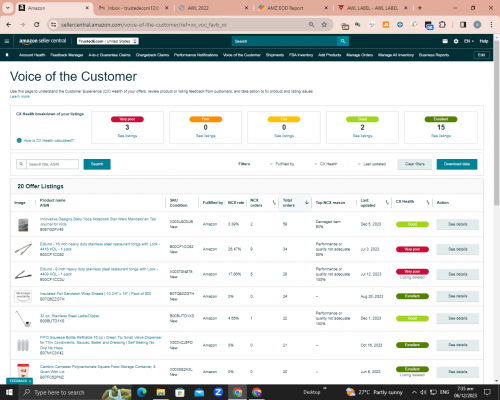
Task: See details for 32 oz ladle row
Action: tap(458, 318)
